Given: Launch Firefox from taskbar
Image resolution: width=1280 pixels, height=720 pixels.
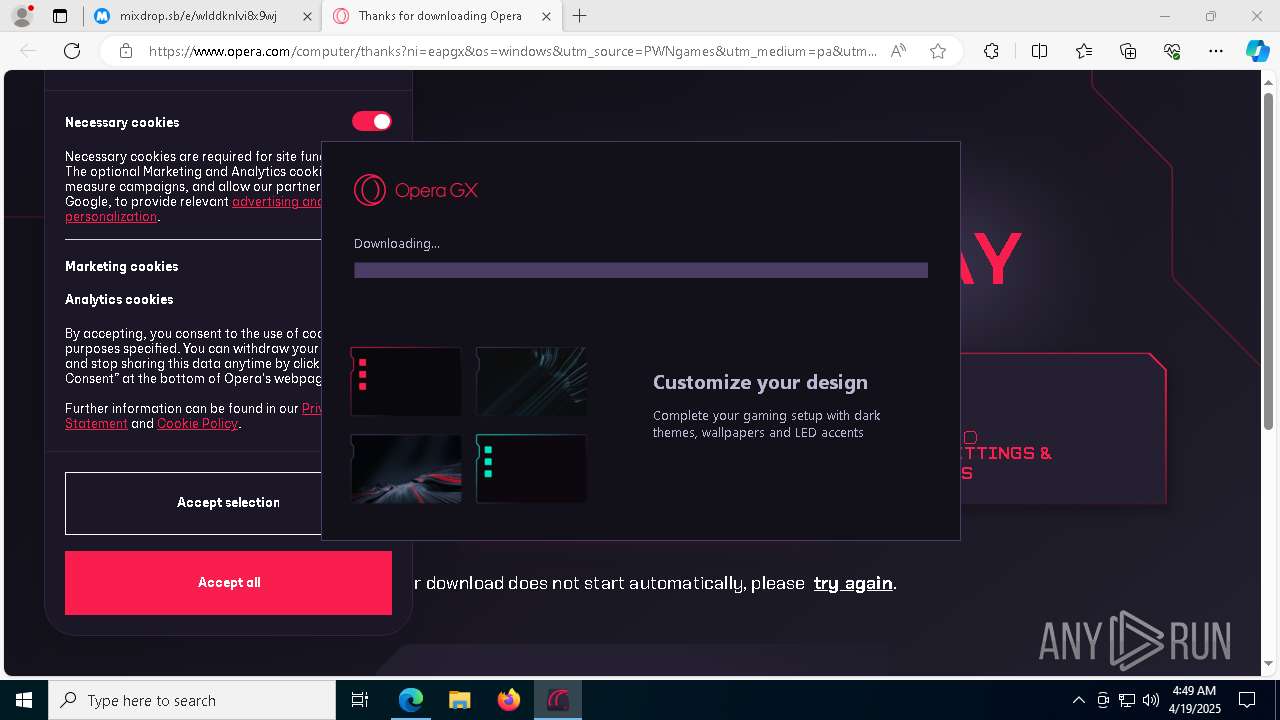Looking at the screenshot, I should (509, 700).
